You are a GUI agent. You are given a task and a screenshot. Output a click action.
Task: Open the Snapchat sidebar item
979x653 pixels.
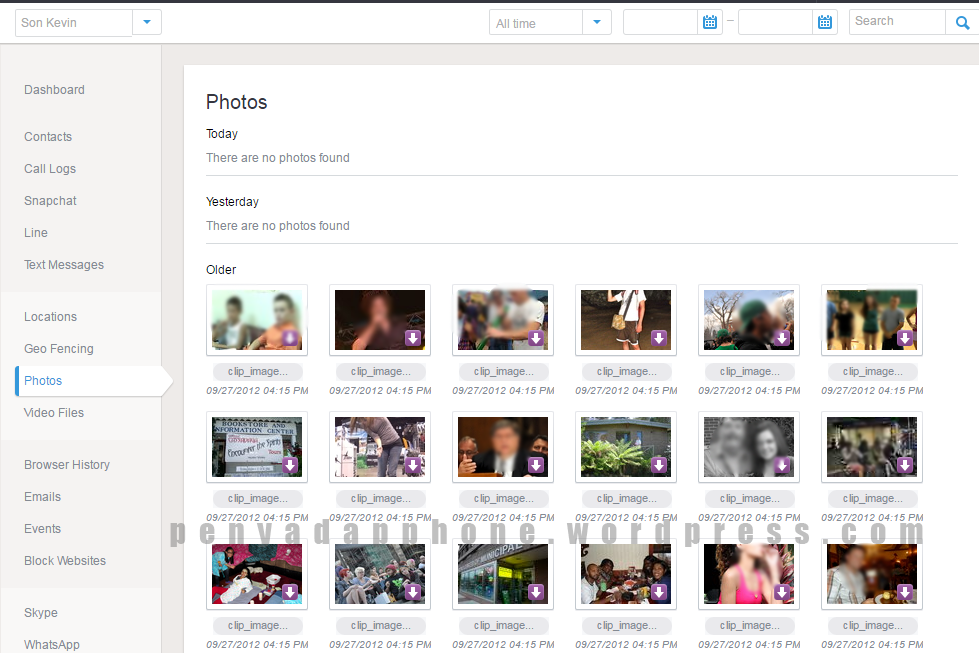(x=50, y=201)
